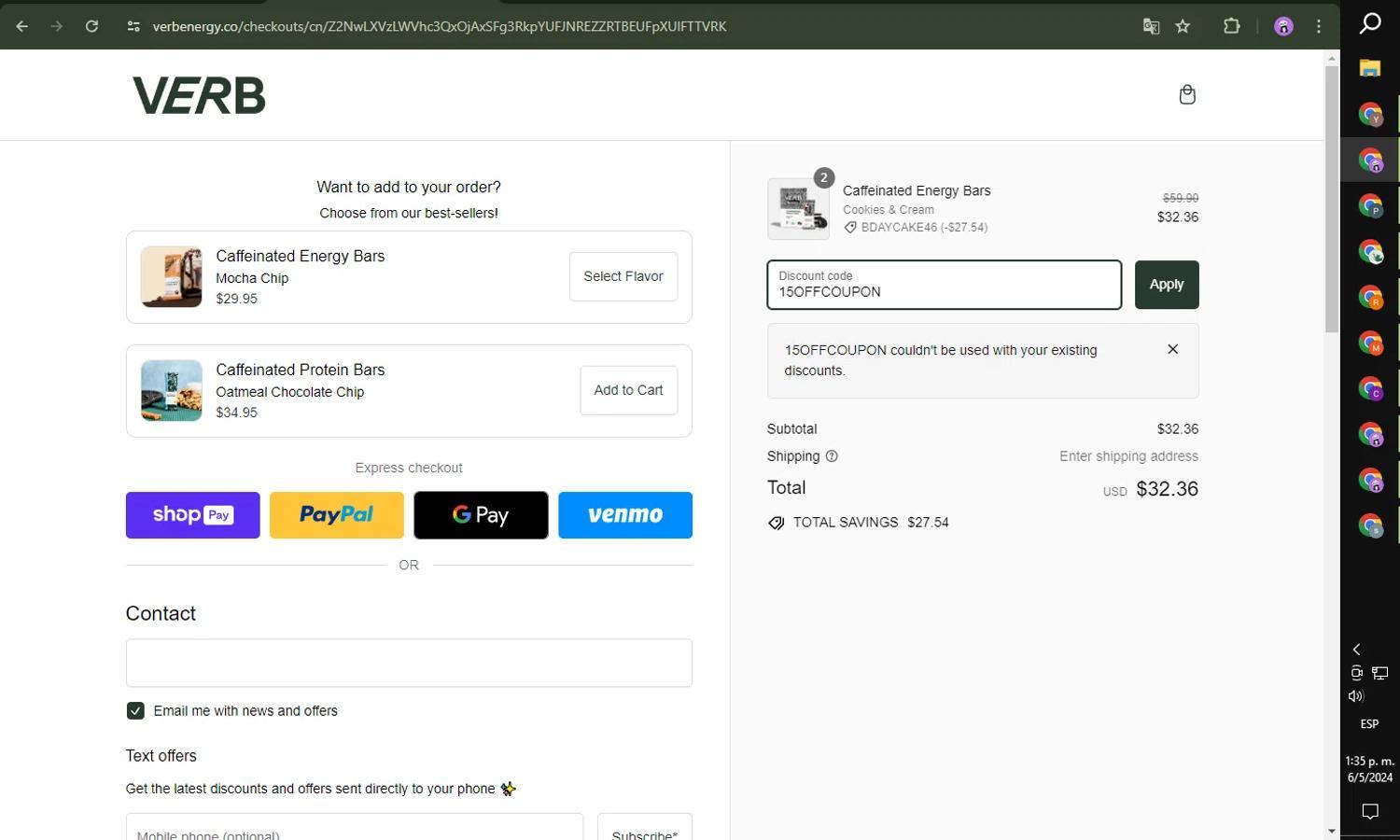Open the shopping bag cart icon

pos(1187,94)
